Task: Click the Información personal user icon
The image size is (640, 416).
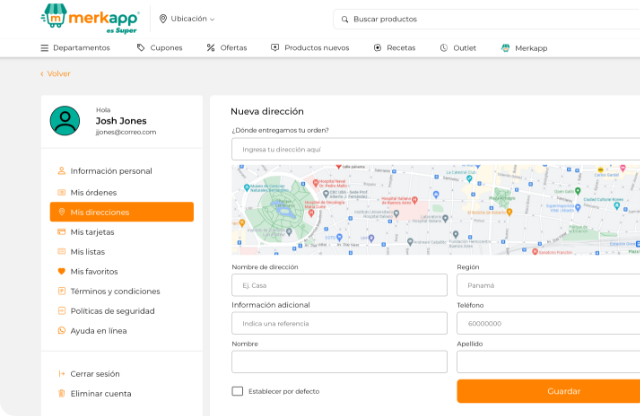Action: click(62, 171)
